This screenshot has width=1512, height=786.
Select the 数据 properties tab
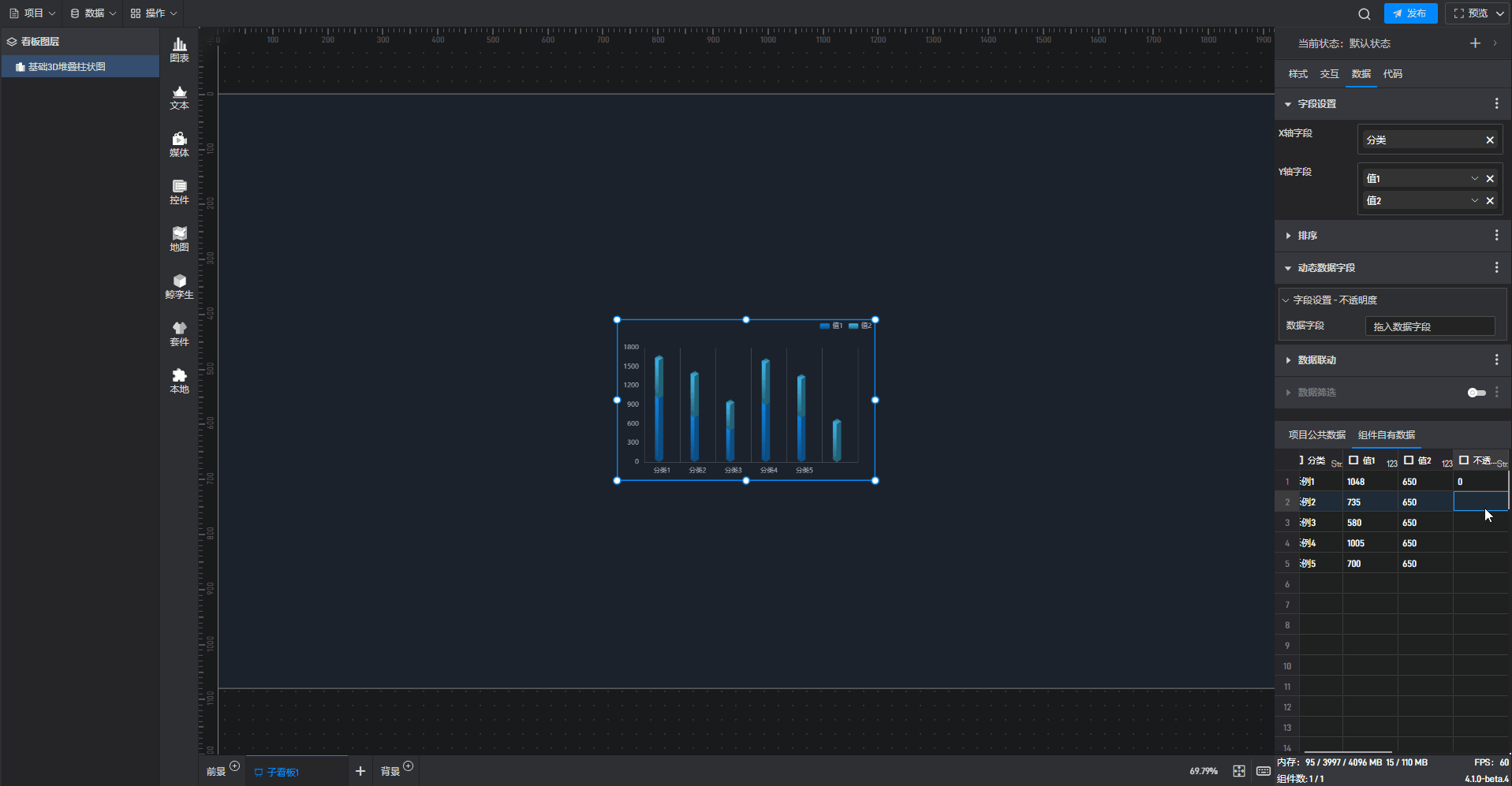click(1361, 74)
